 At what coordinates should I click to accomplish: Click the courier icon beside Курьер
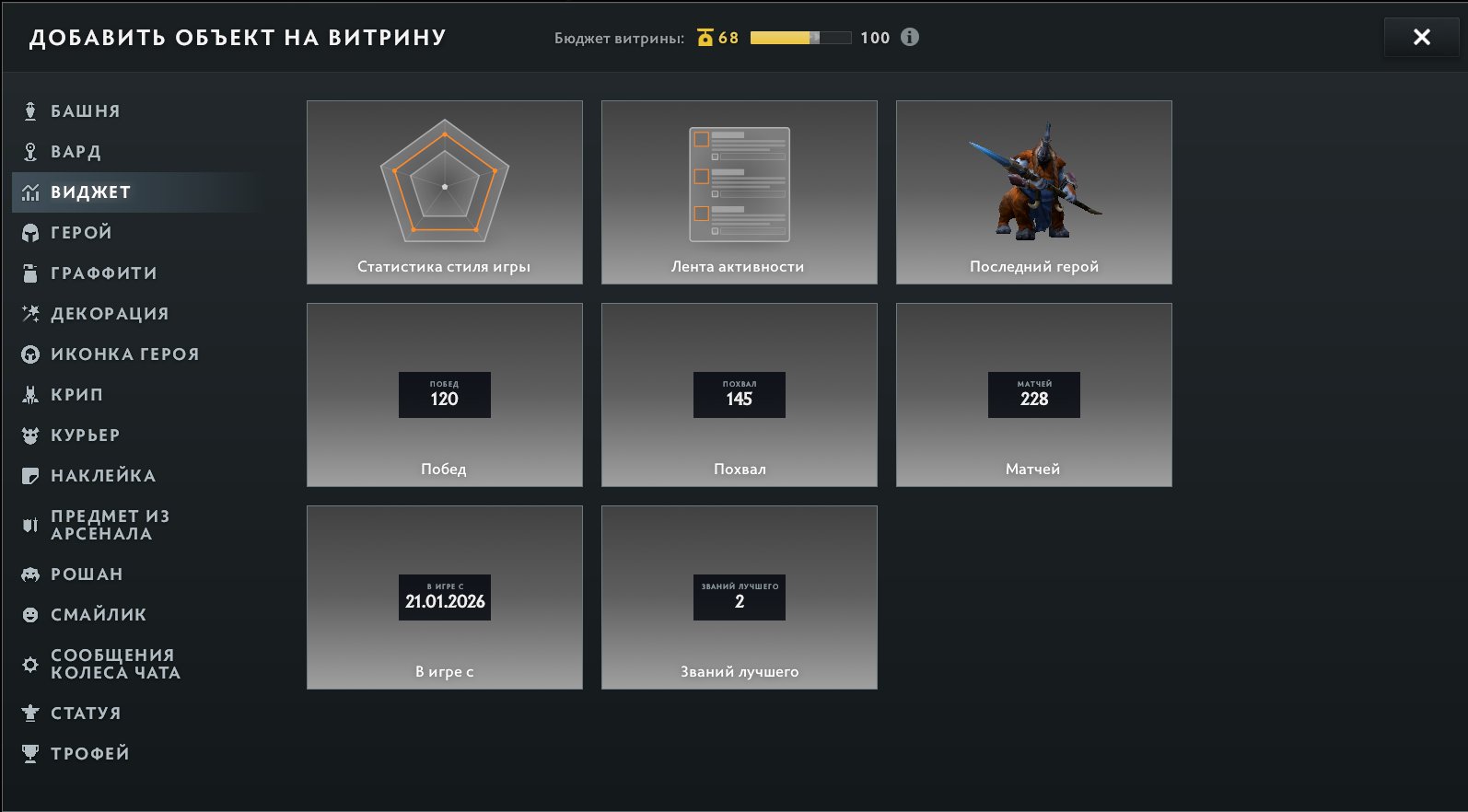pyautogui.click(x=30, y=435)
